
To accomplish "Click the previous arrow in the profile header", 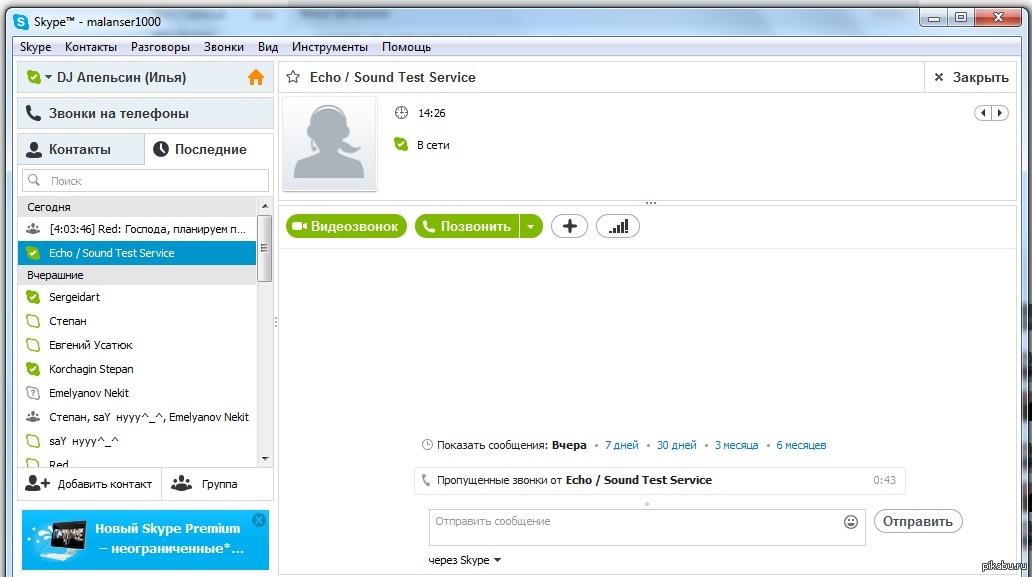I will point(983,113).
